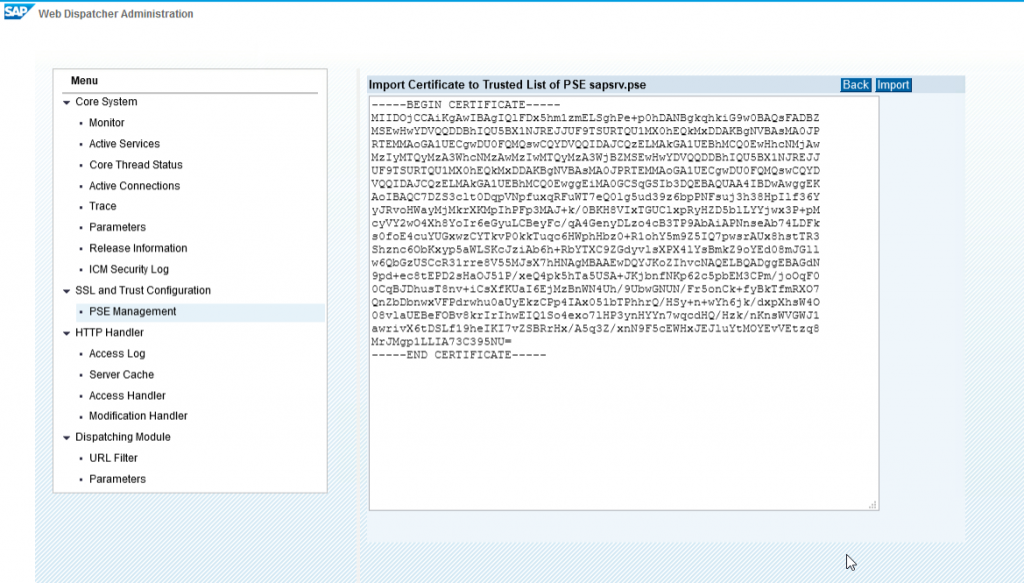Go to Access Handler
The image size is (1024, 583).
coord(127,396)
